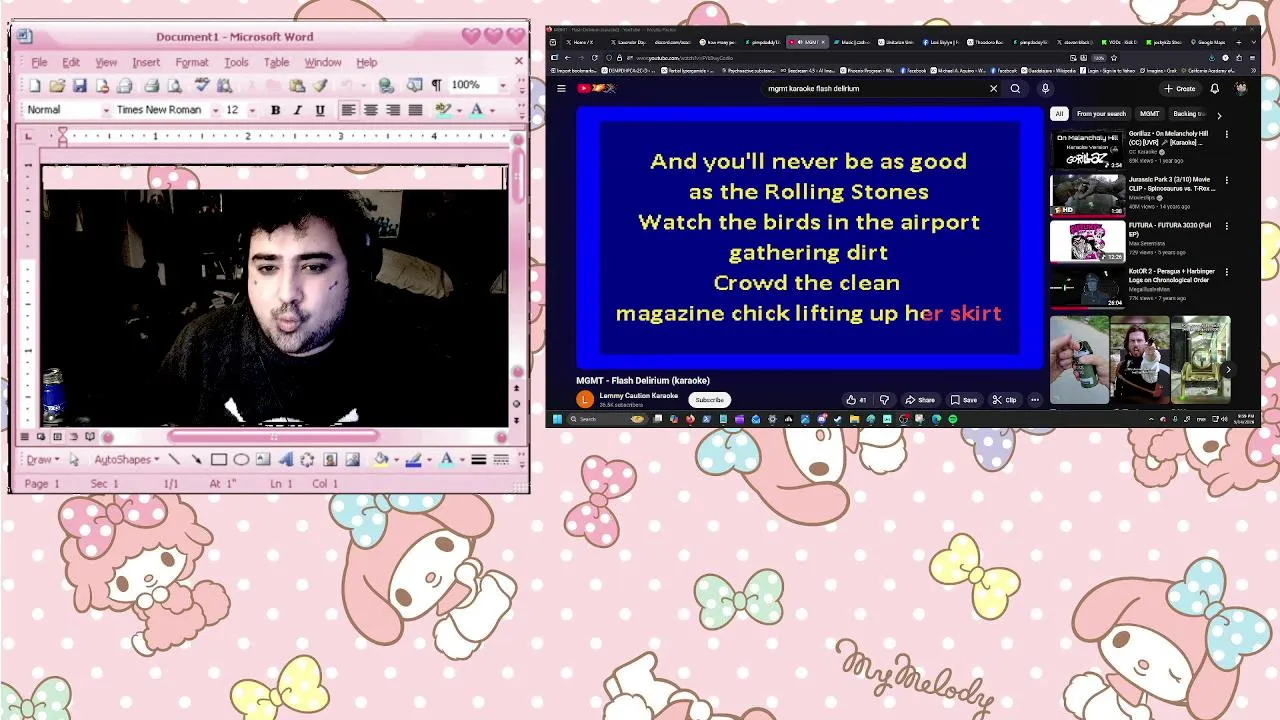
Task: Click the Share button under the video
Action: click(x=919, y=400)
